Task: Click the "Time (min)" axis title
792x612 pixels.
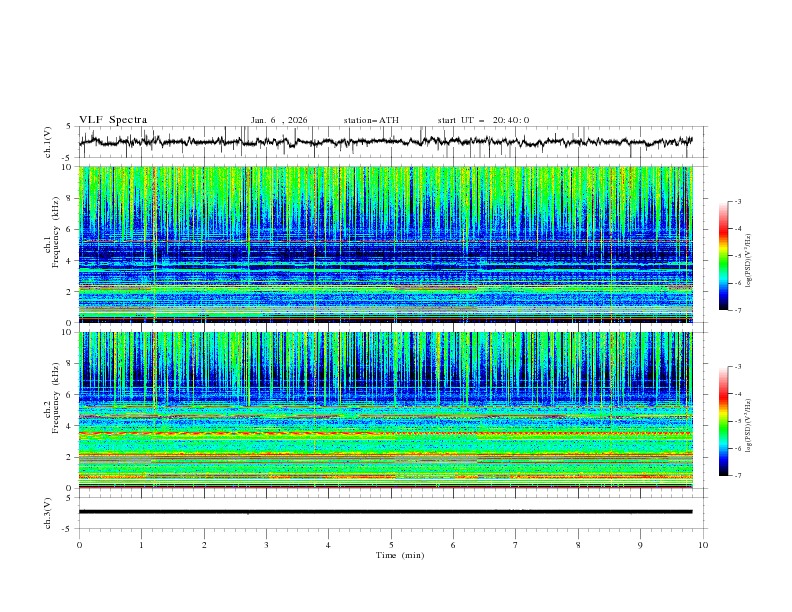Action: pyautogui.click(x=400, y=555)
